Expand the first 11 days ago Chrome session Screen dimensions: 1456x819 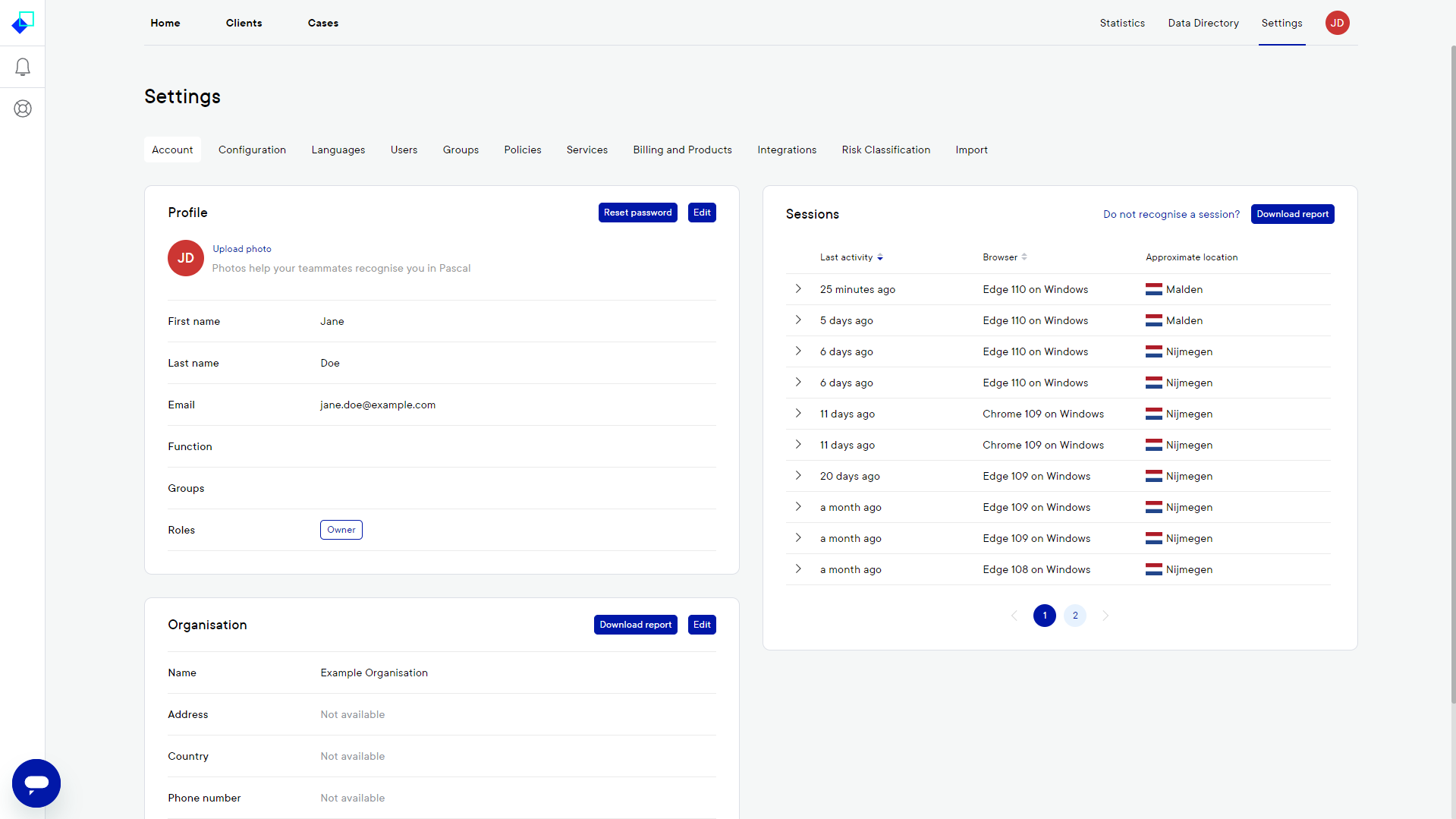pyautogui.click(x=798, y=413)
